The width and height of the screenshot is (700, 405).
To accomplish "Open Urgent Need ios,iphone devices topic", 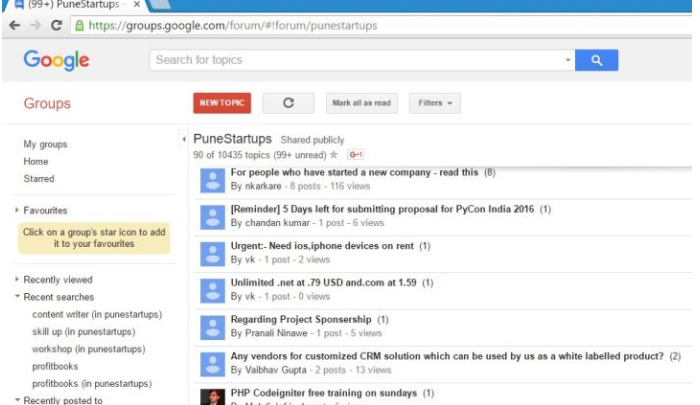I will point(322,246).
